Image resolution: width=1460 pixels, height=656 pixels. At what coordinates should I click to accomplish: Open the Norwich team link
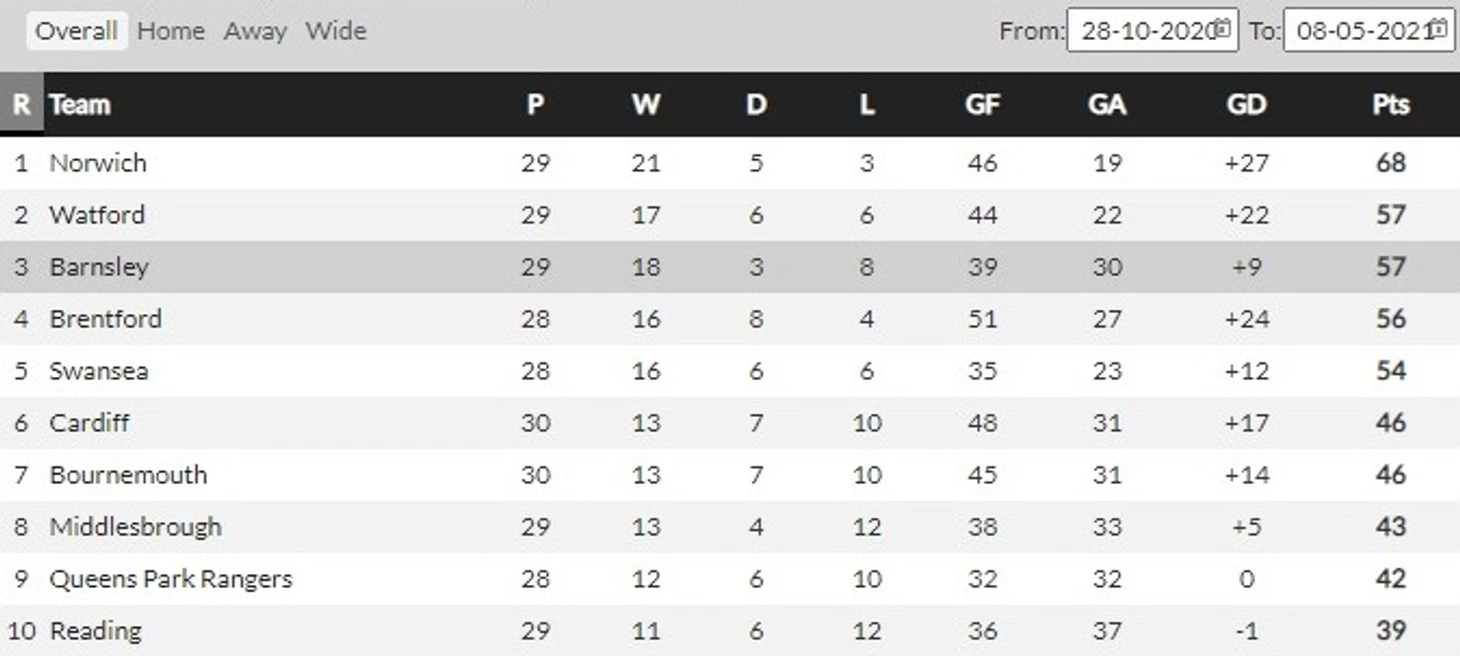tap(98, 163)
